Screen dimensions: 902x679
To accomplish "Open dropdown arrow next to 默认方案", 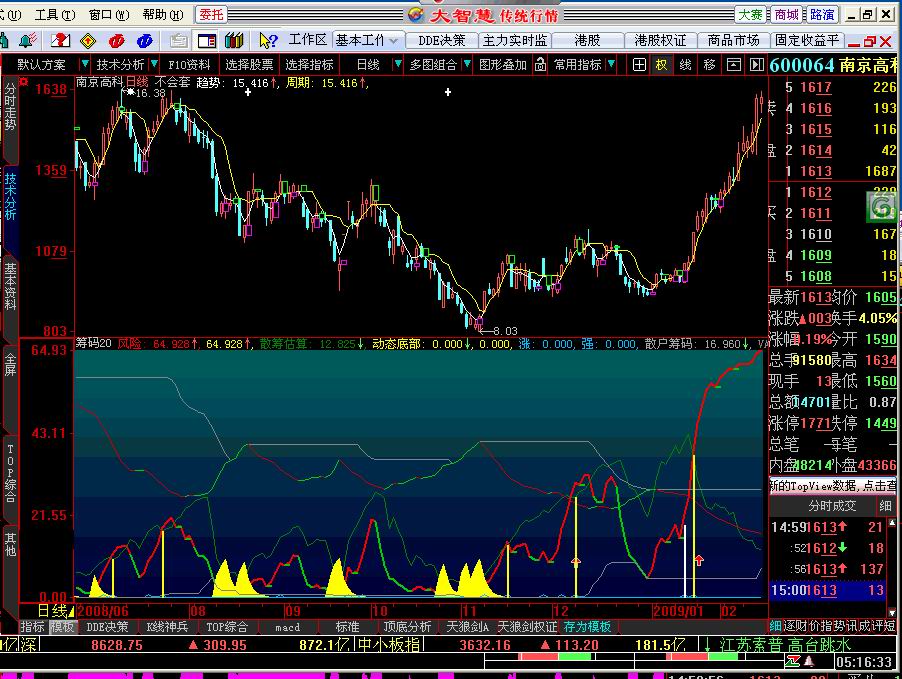I will [85, 64].
